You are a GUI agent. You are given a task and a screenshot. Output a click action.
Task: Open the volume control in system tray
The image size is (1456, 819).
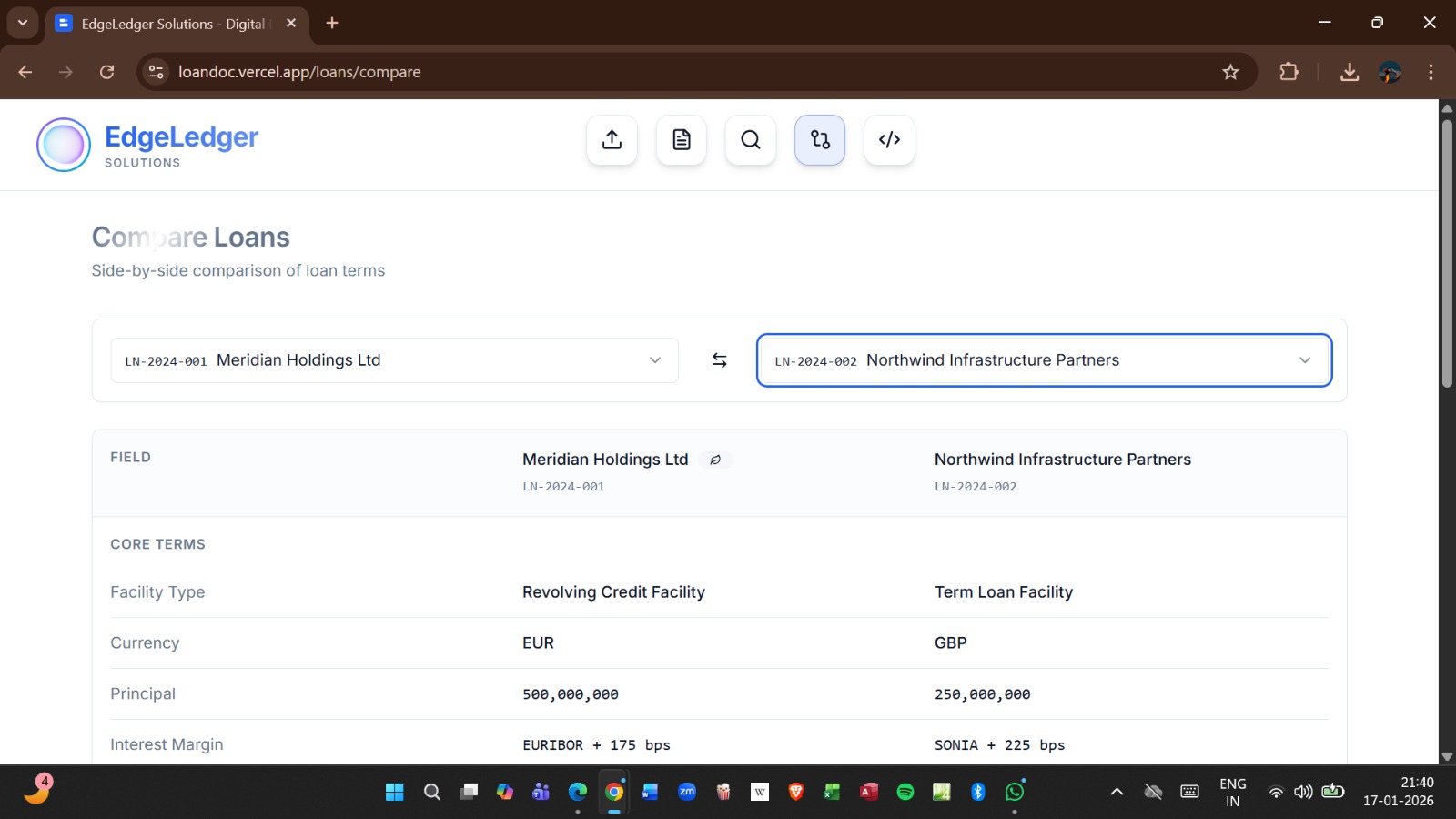tap(1303, 792)
